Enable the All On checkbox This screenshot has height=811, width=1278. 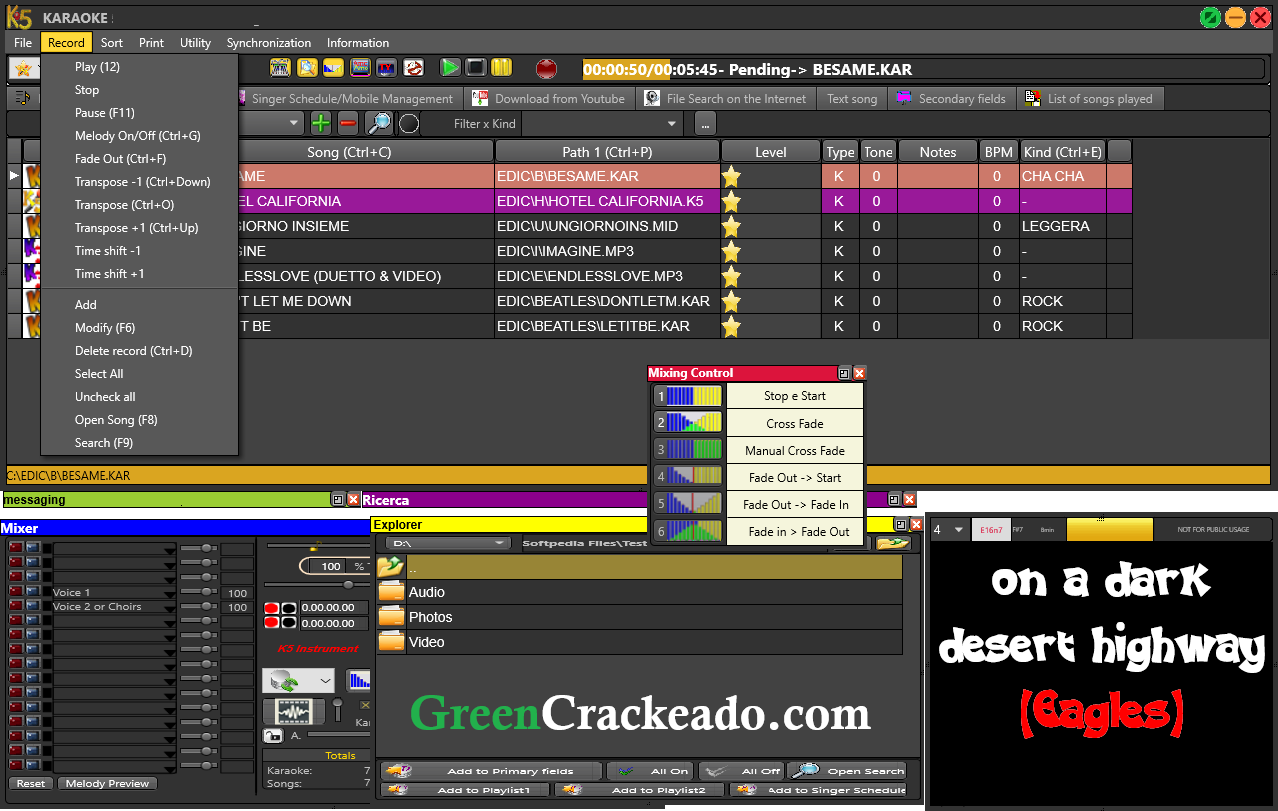coord(648,770)
